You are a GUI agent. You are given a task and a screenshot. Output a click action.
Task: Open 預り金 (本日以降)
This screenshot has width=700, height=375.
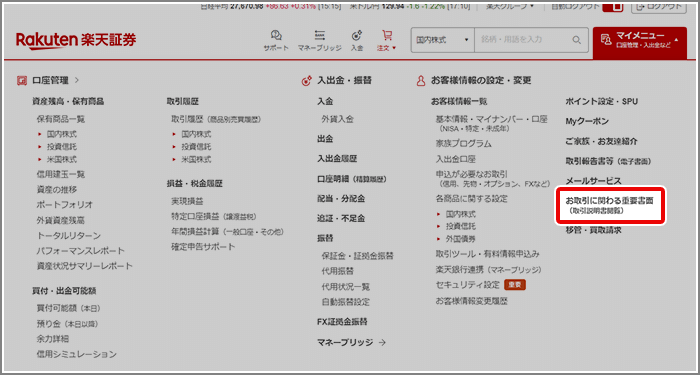point(67,324)
